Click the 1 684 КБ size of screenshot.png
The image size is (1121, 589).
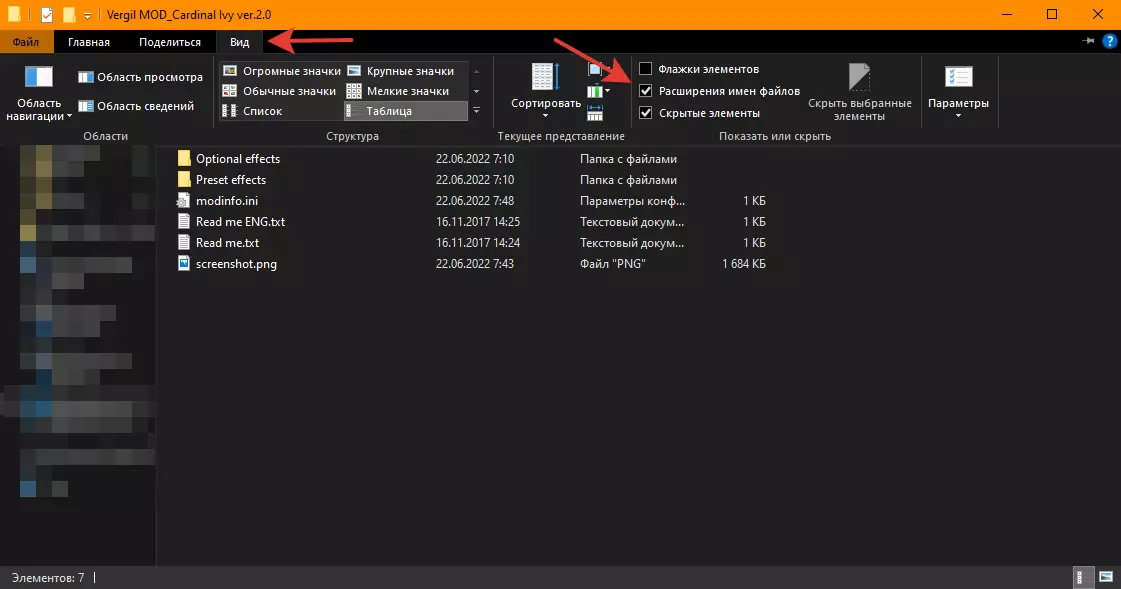coord(744,264)
